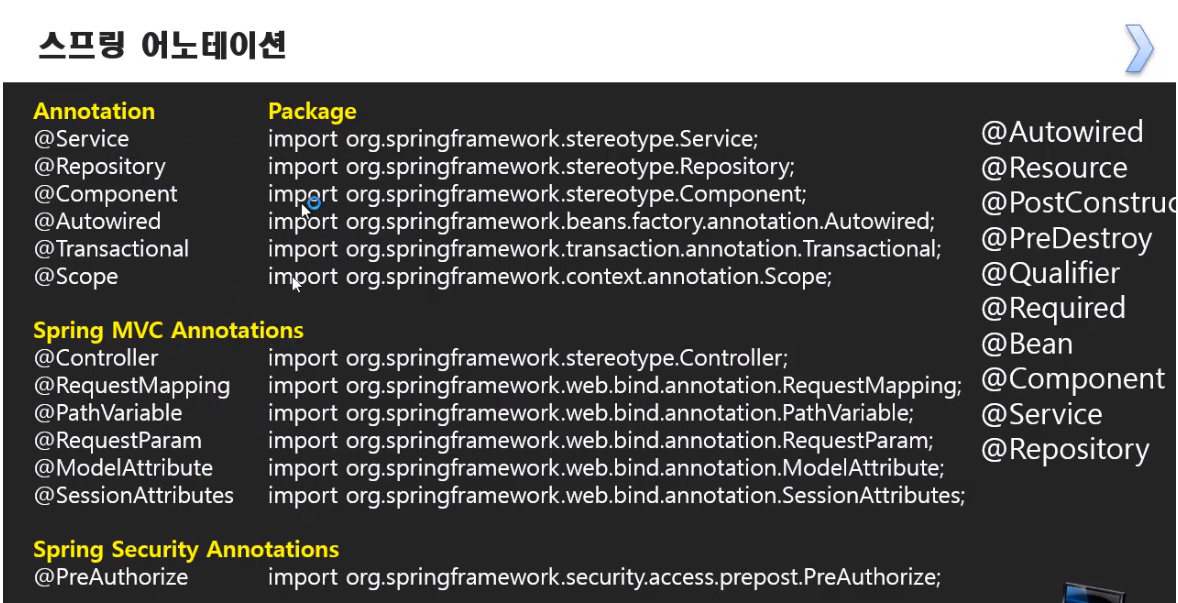The height and width of the screenshot is (603, 1178).
Task: Click @Resource in the right-side list
Action: [1054, 167]
